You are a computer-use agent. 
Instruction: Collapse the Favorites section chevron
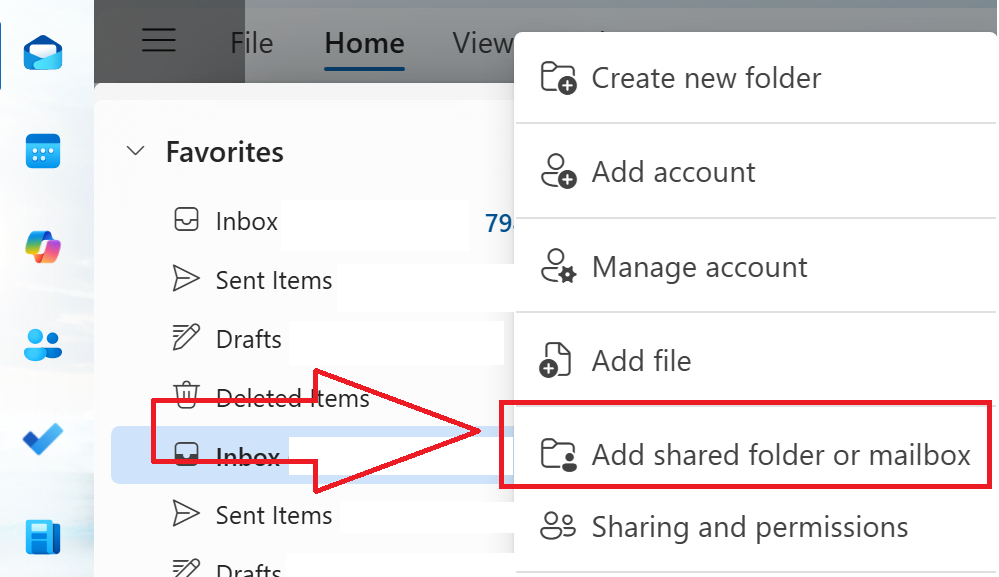pos(135,151)
